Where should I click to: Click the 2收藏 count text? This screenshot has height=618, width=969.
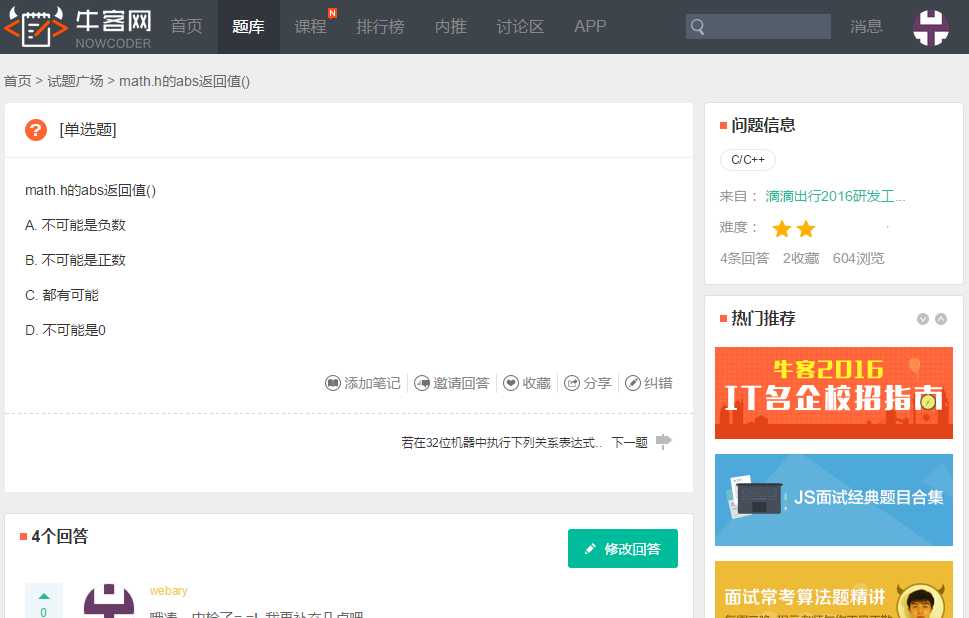tap(801, 258)
